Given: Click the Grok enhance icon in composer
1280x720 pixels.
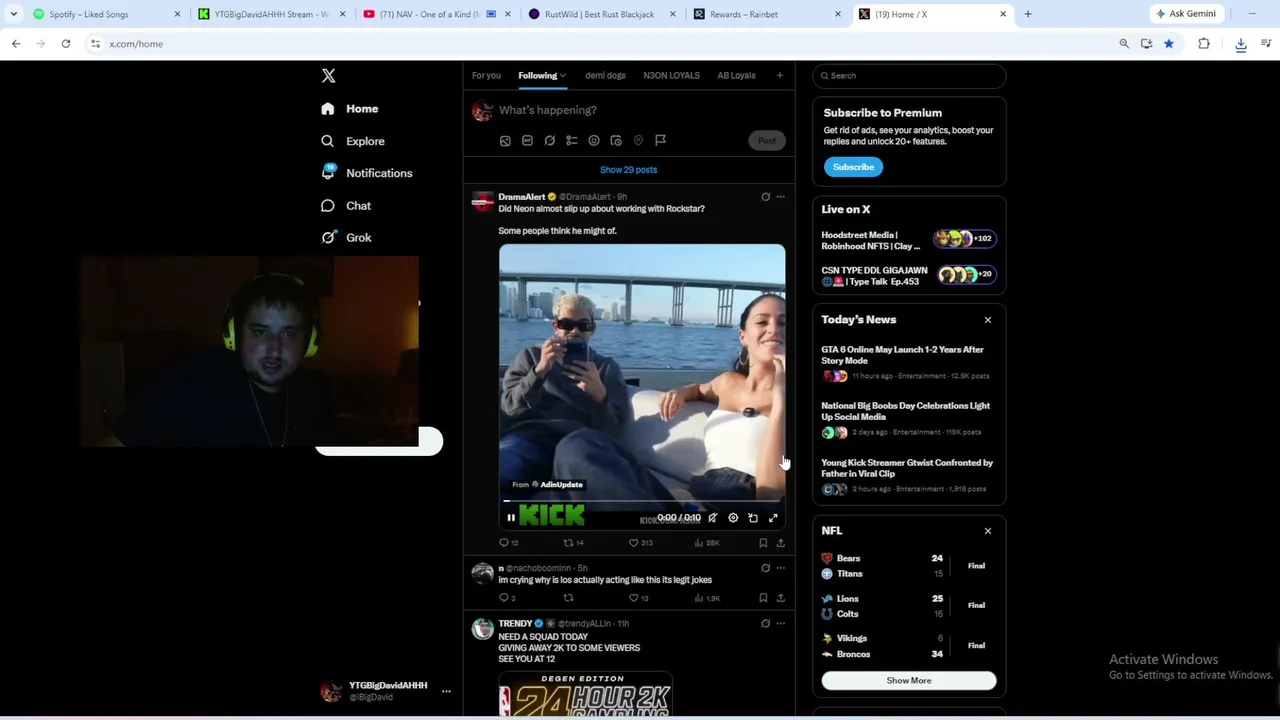Looking at the screenshot, I should 549,141.
